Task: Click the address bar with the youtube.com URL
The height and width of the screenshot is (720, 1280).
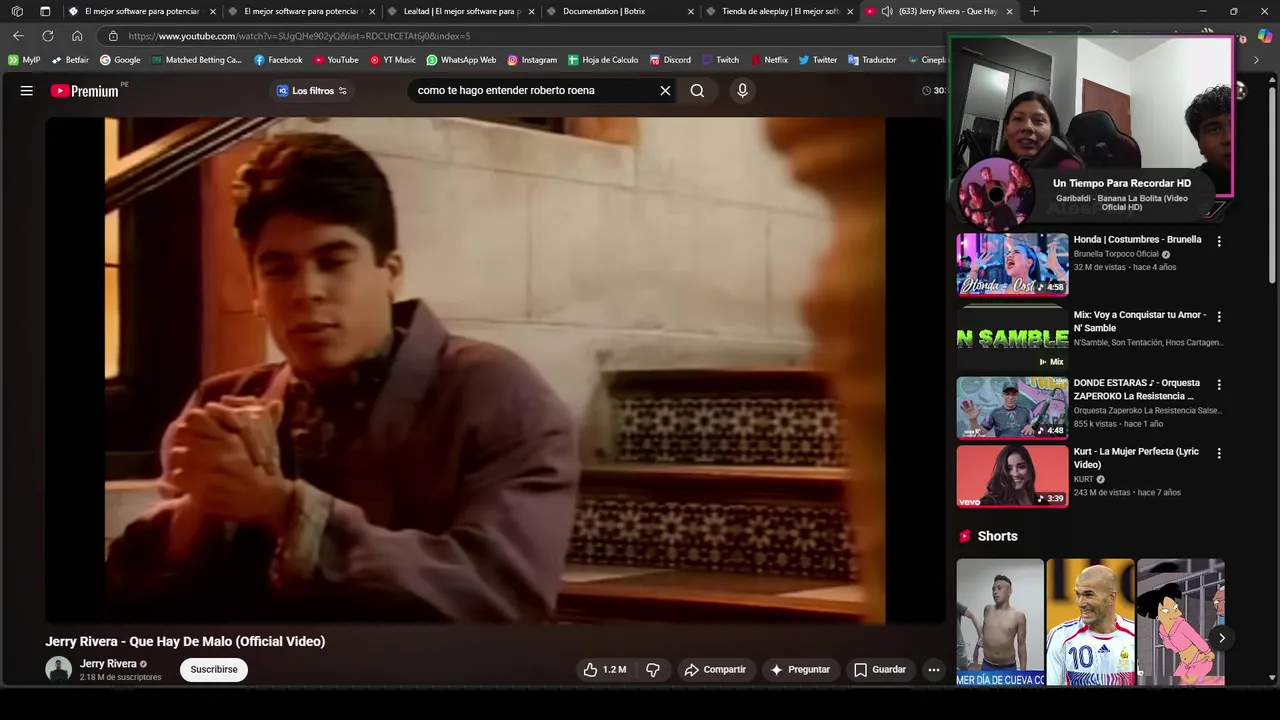Action: (x=299, y=36)
